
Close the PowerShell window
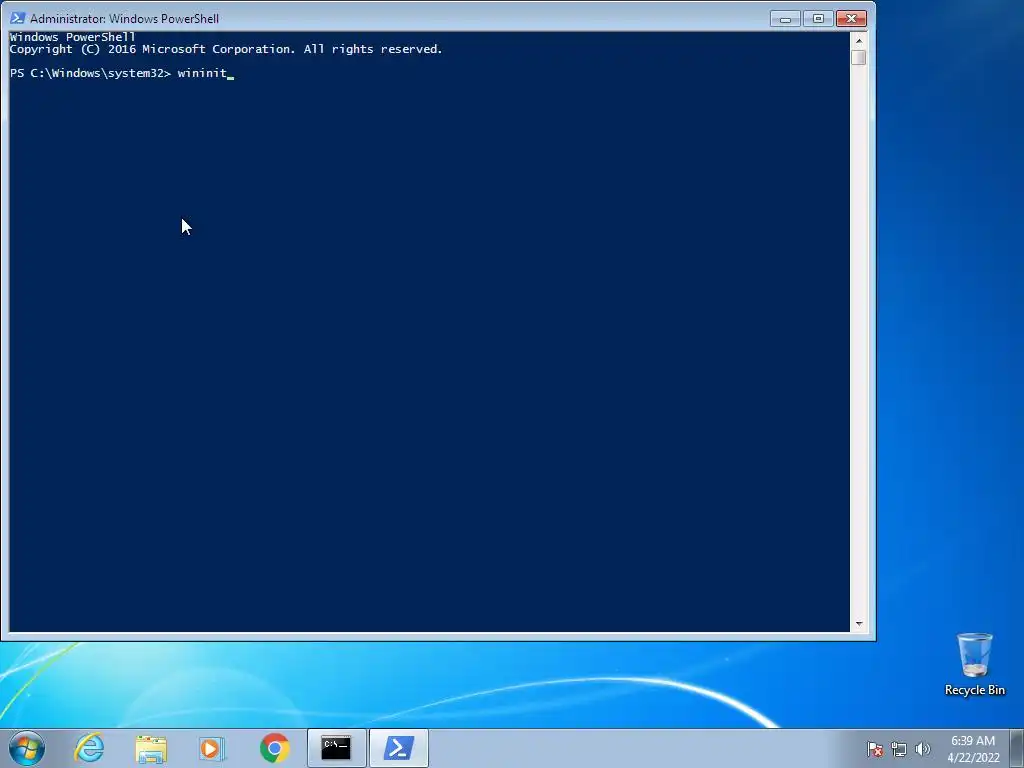click(x=851, y=18)
